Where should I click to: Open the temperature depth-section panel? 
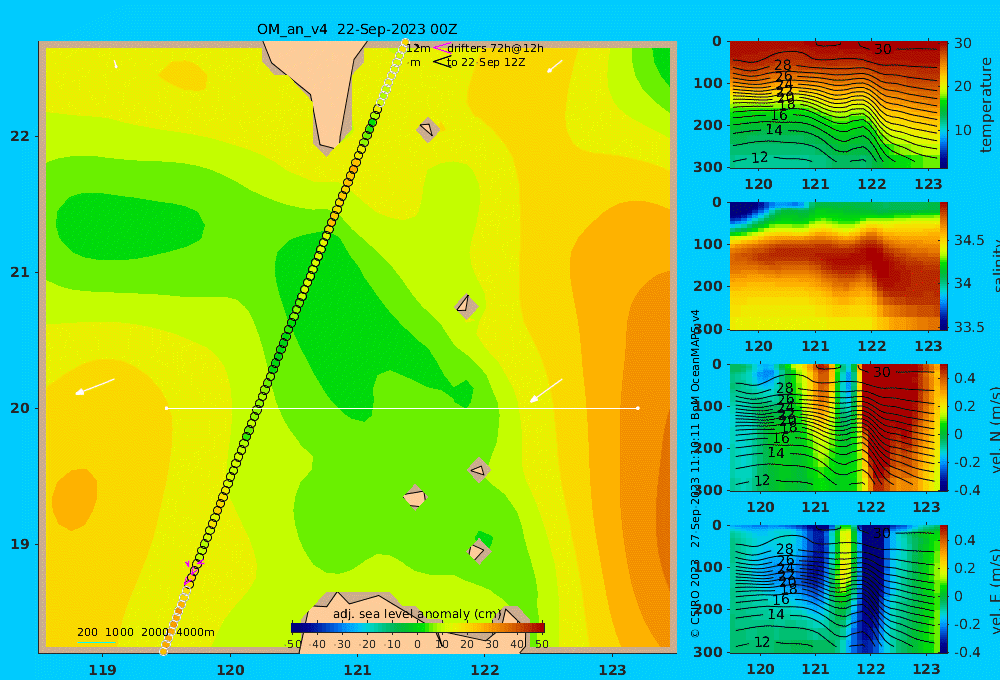tap(834, 105)
